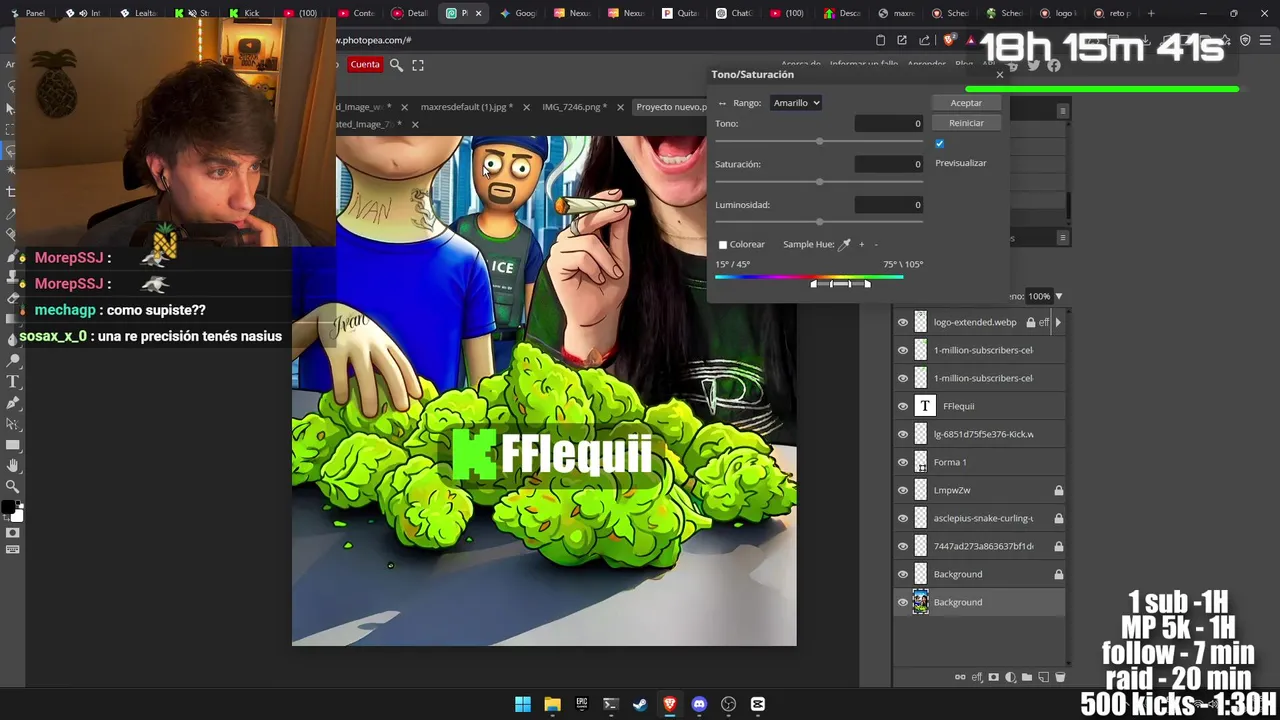
Task: Click the red Cuenta button
Action: [365, 65]
